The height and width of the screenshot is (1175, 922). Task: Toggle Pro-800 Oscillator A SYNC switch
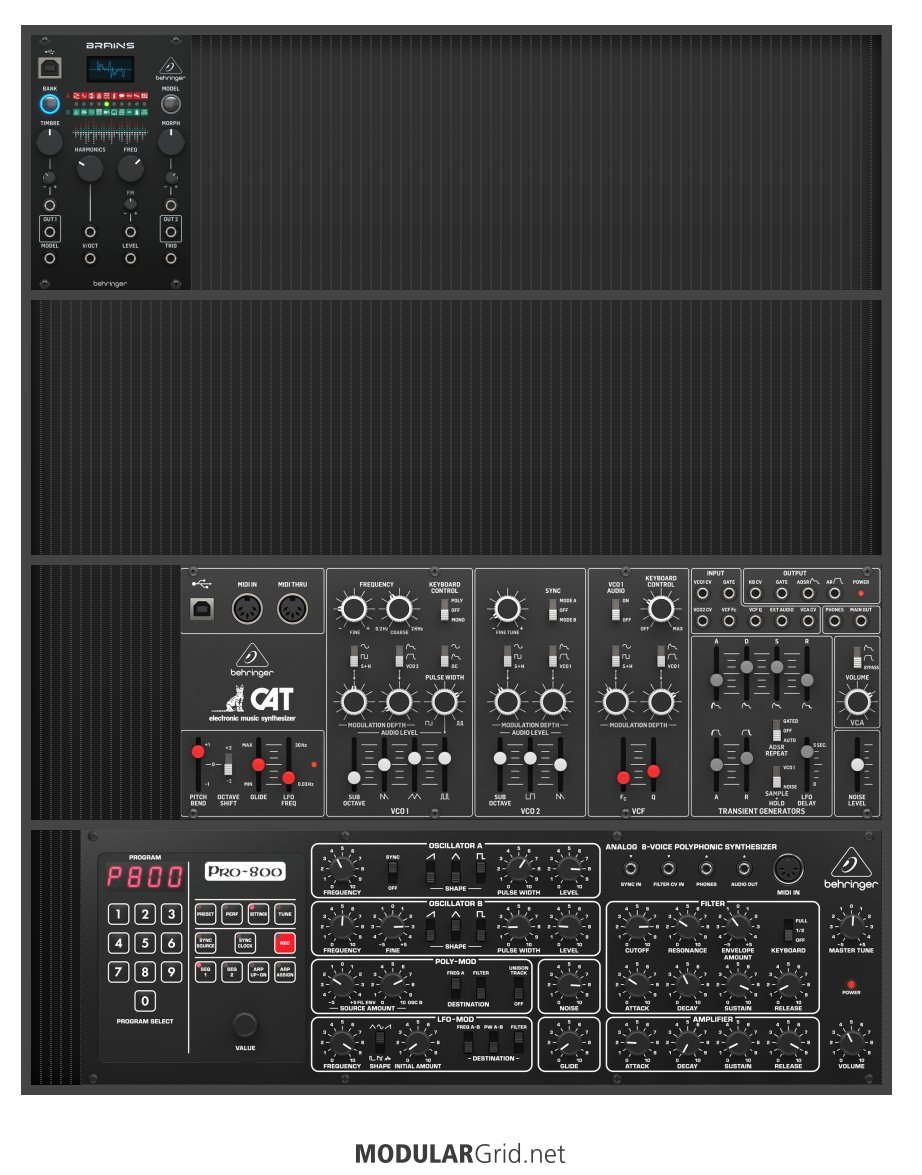pyautogui.click(x=392, y=872)
